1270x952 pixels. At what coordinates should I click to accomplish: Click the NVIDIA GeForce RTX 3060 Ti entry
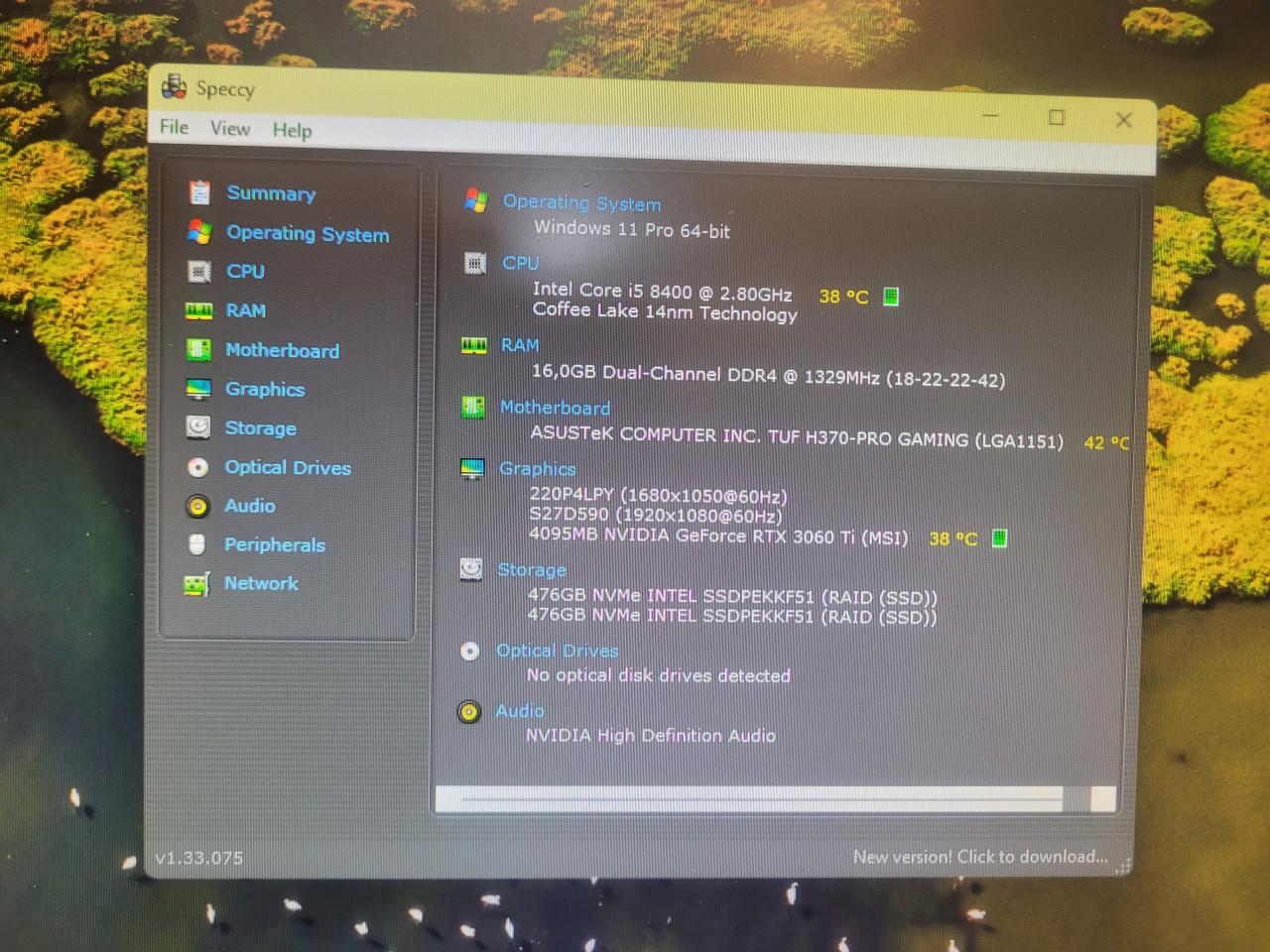pyautogui.click(x=718, y=535)
